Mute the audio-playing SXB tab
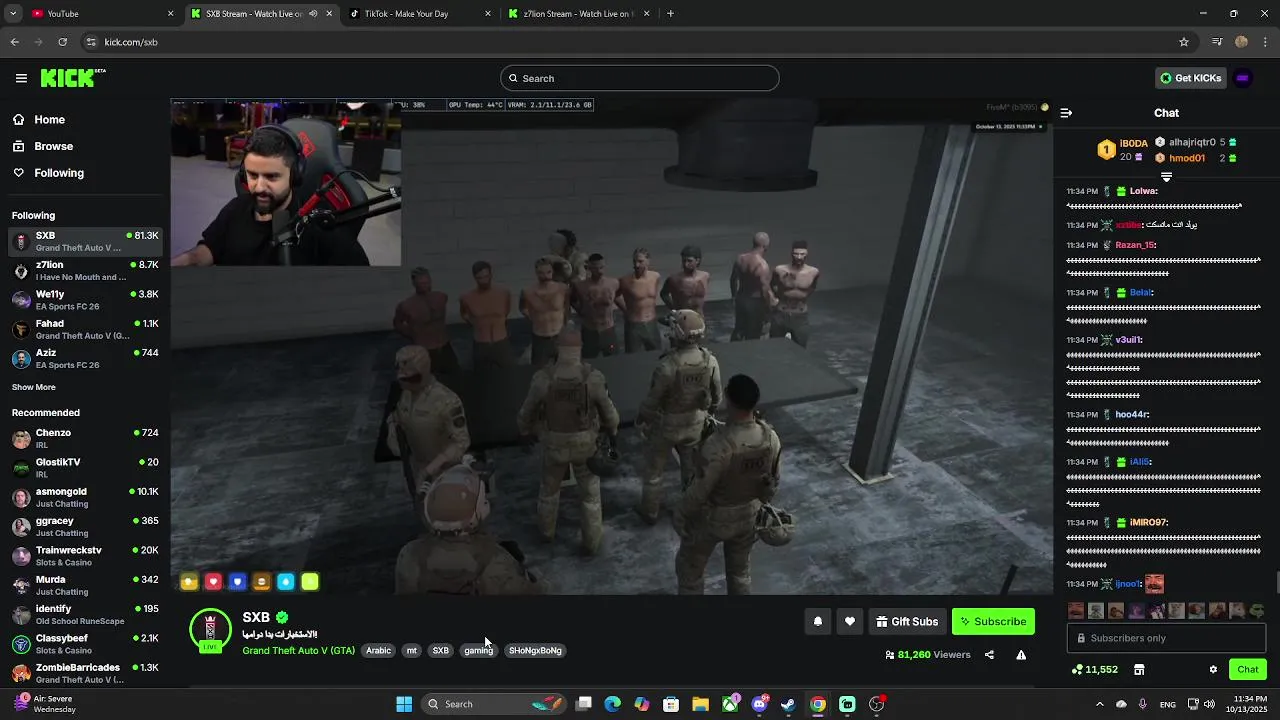This screenshot has height=720, width=1280. [x=313, y=14]
